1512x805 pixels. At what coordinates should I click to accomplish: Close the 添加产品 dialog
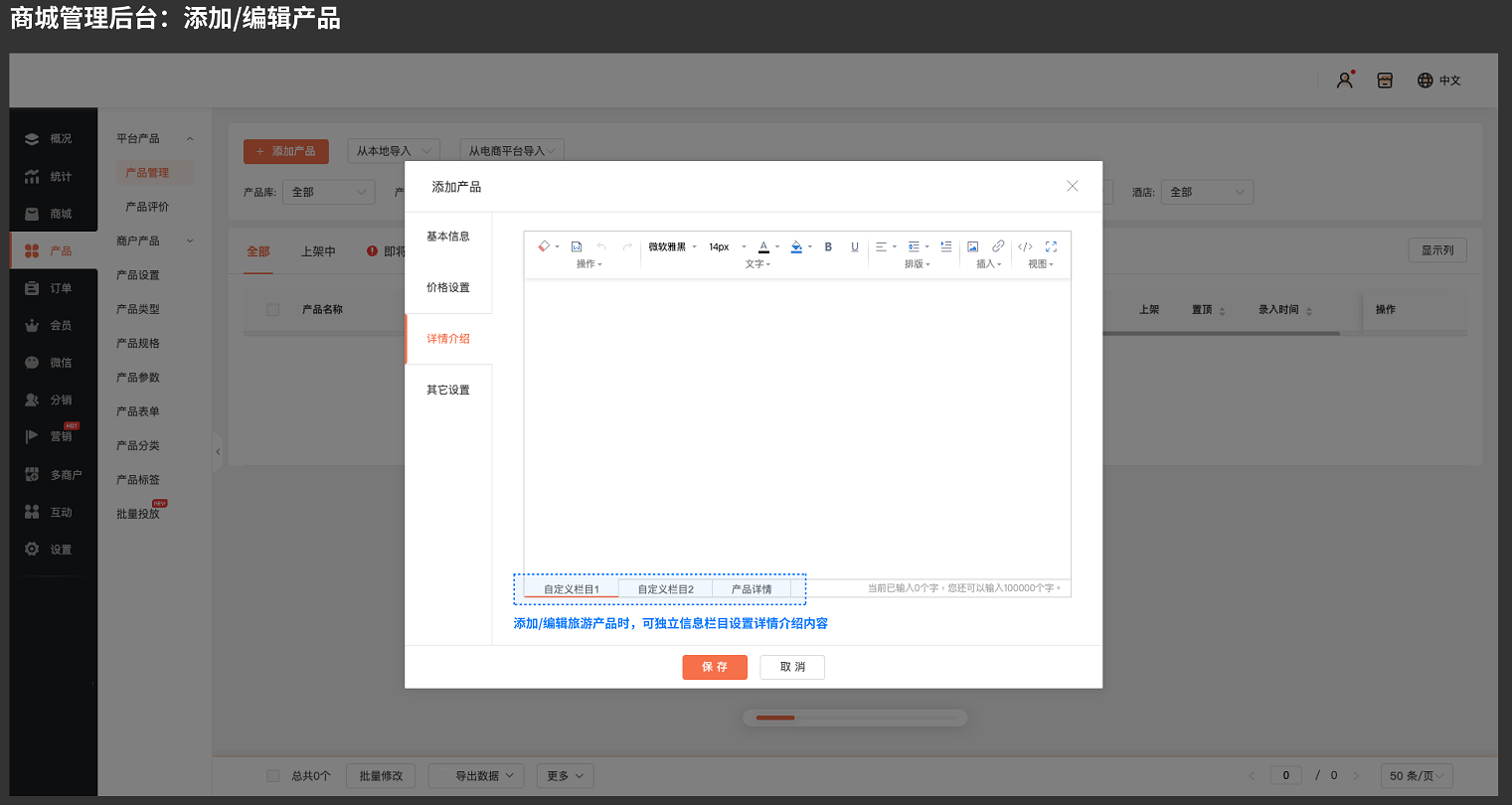click(1073, 186)
